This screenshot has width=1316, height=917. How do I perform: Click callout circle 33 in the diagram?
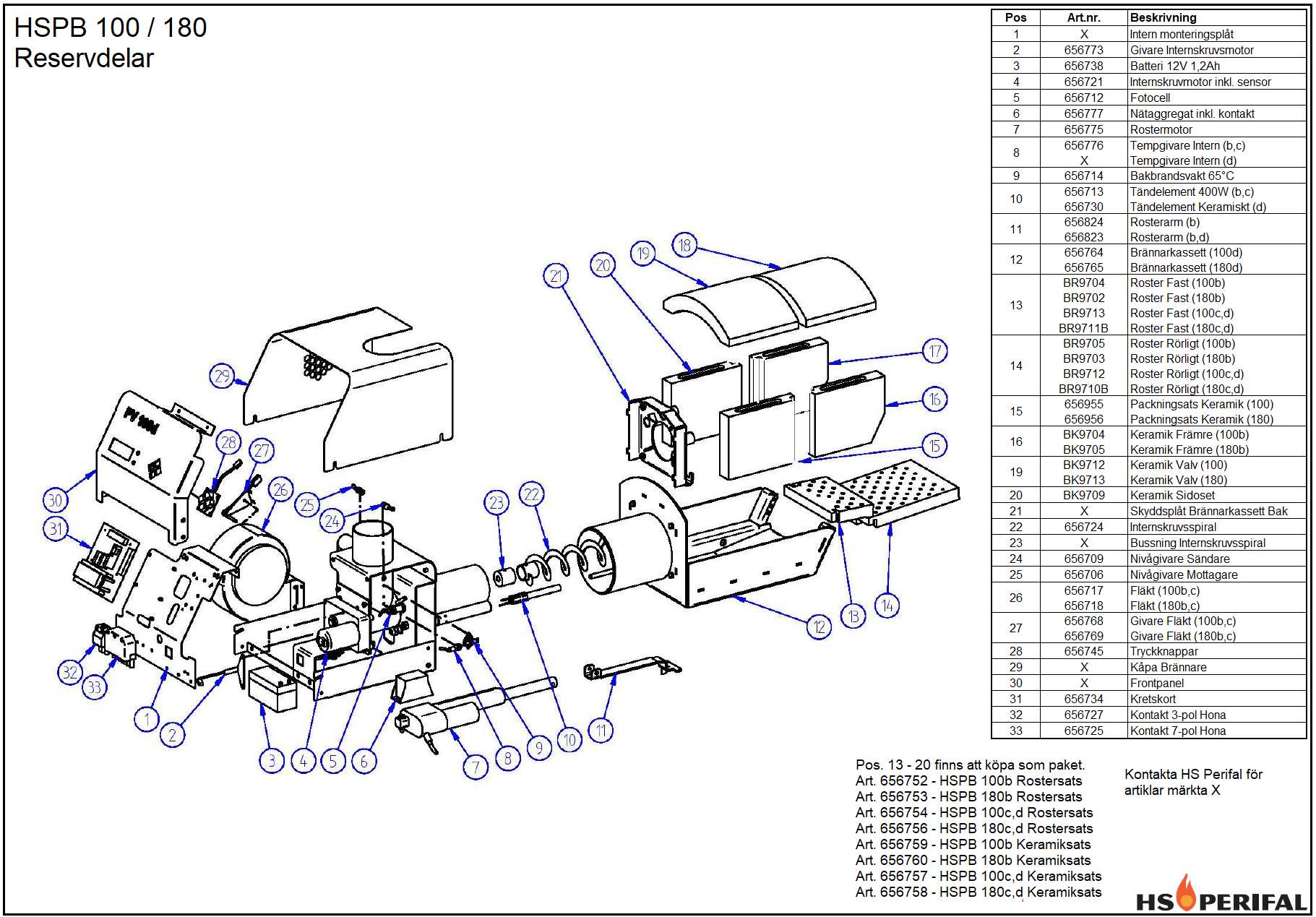coord(95,686)
